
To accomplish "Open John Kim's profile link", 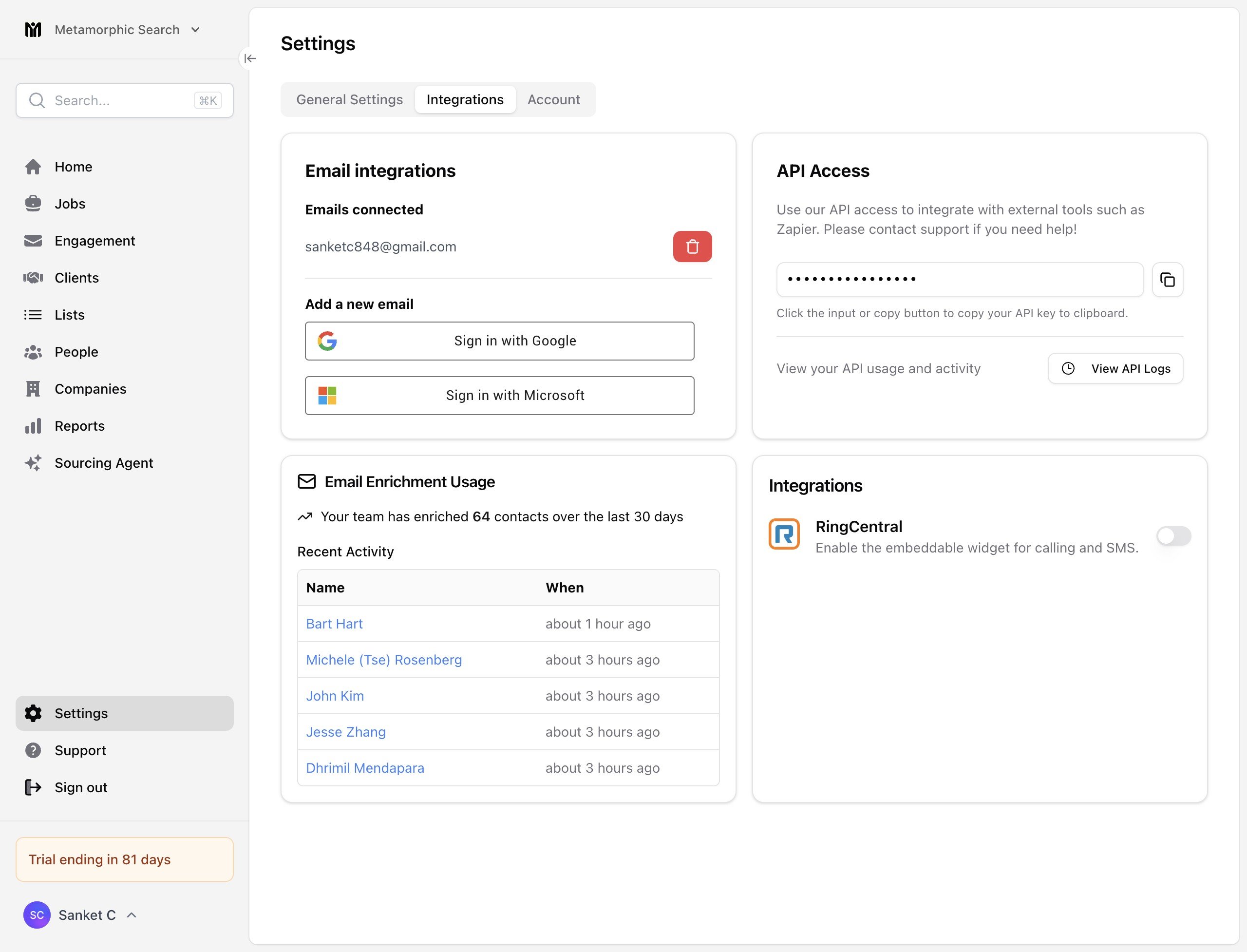I will click(335, 696).
